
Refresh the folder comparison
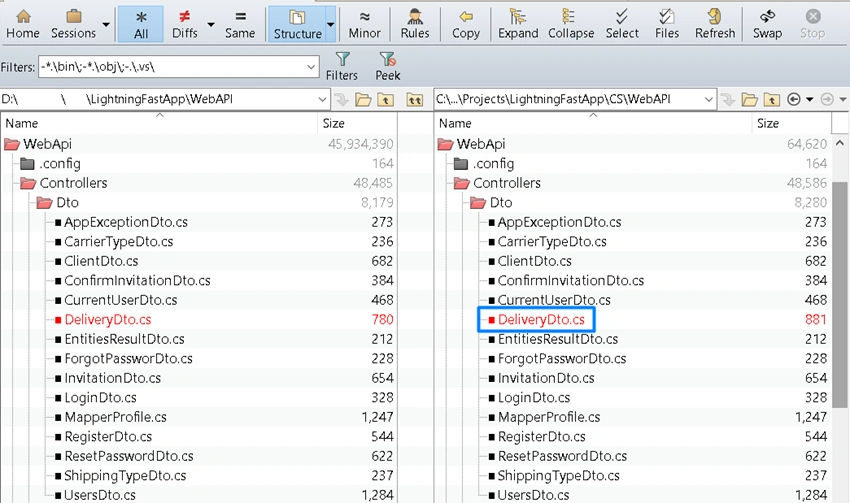[715, 24]
